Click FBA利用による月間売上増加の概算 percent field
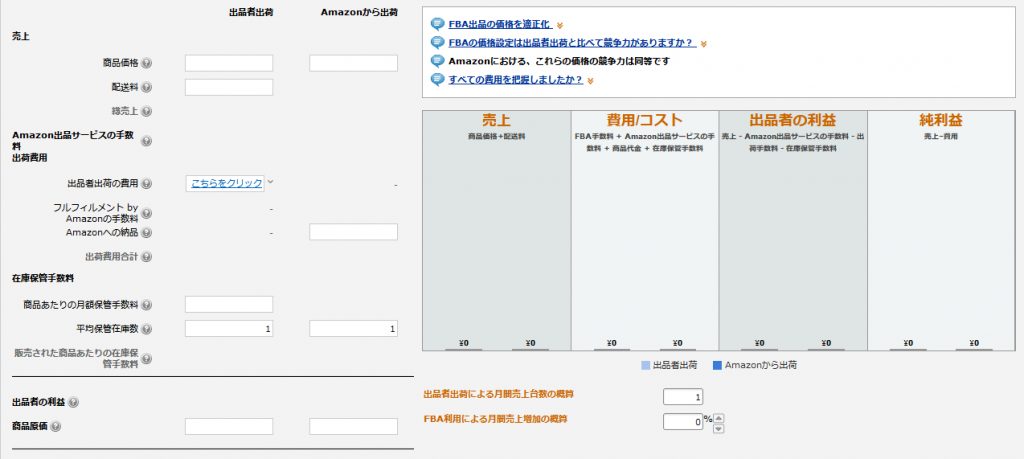This screenshot has width=1024, height=459. click(683, 422)
